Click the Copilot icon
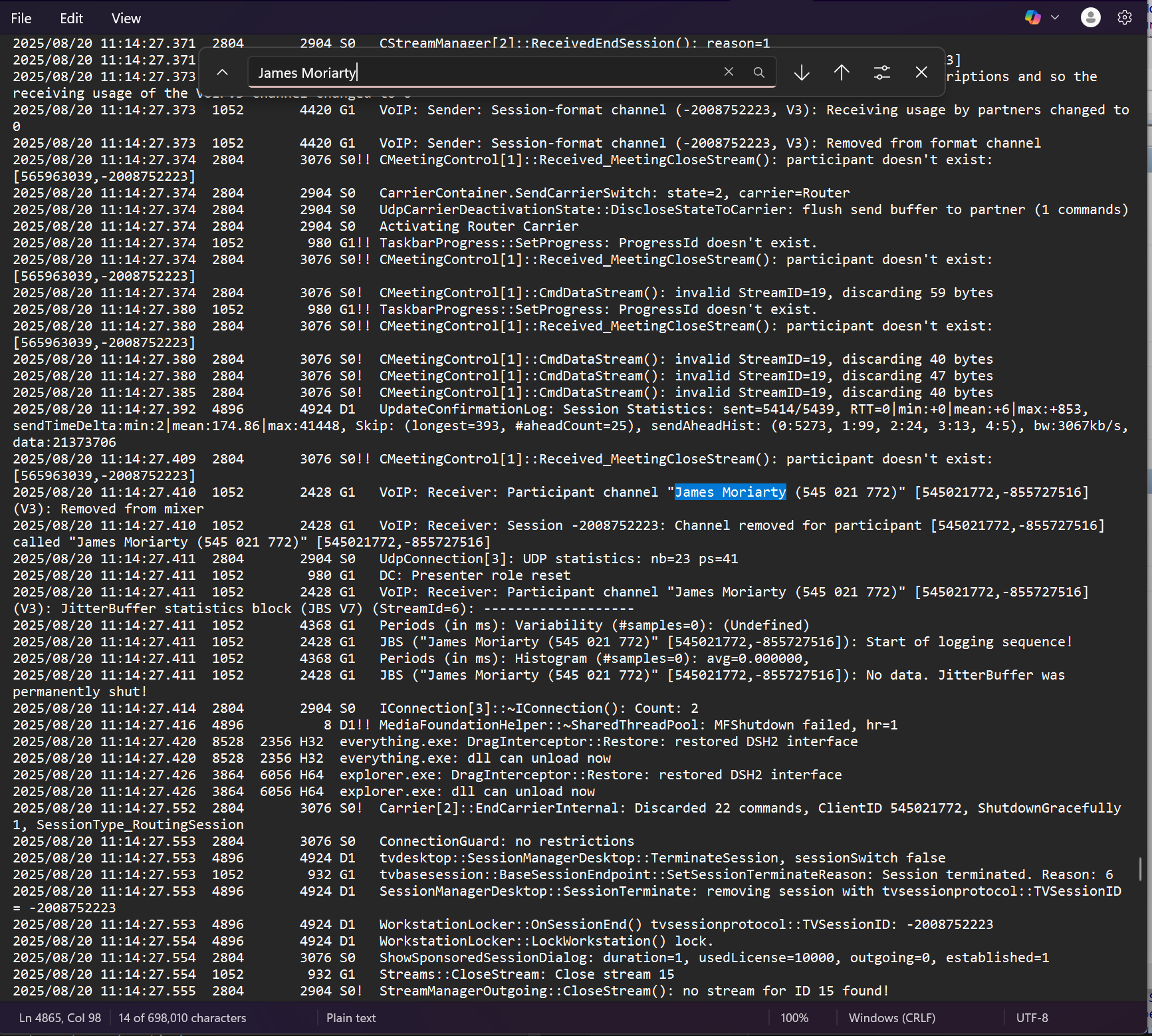Viewport: 1152px width, 1036px height. point(1032,18)
